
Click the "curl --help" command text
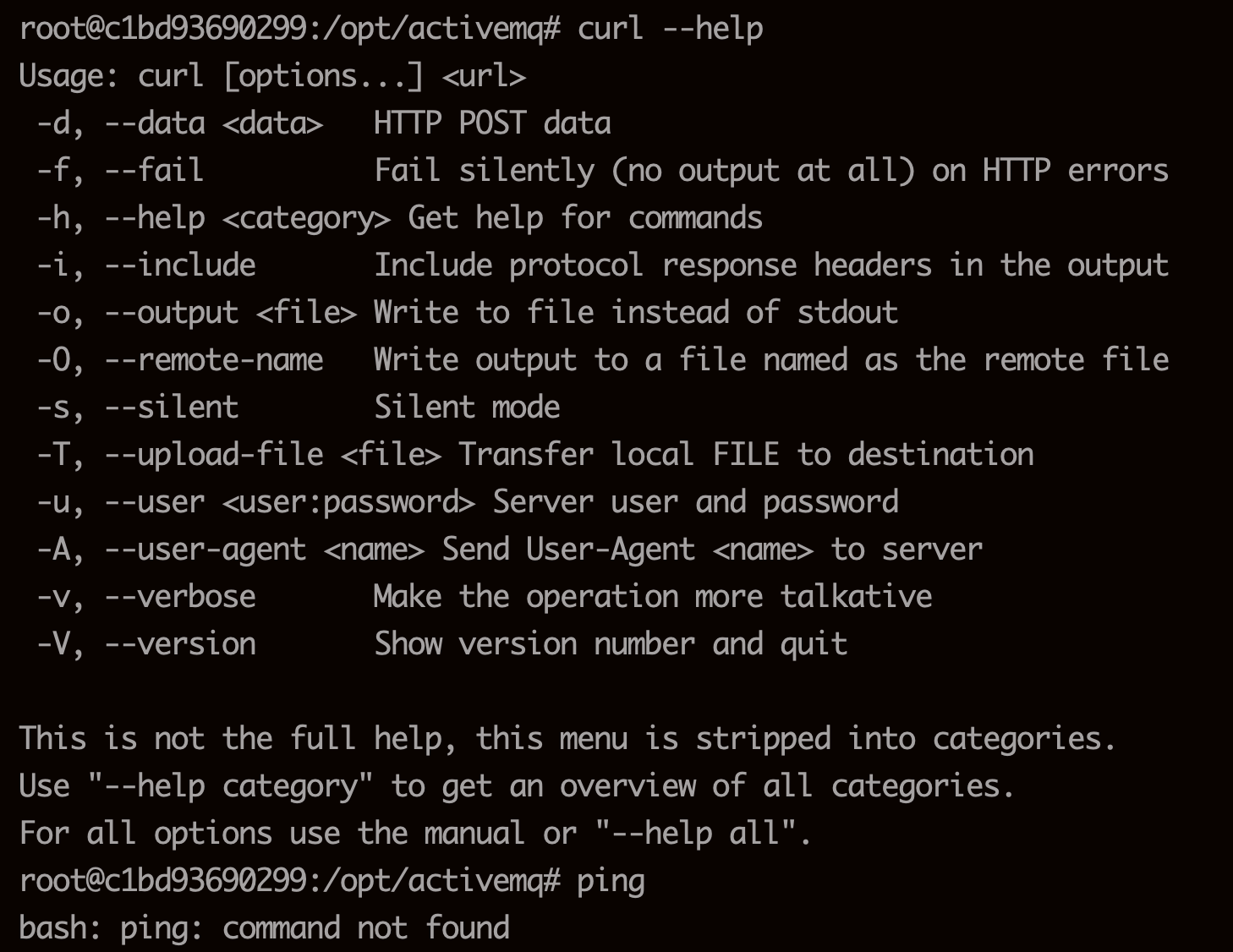click(x=670, y=29)
